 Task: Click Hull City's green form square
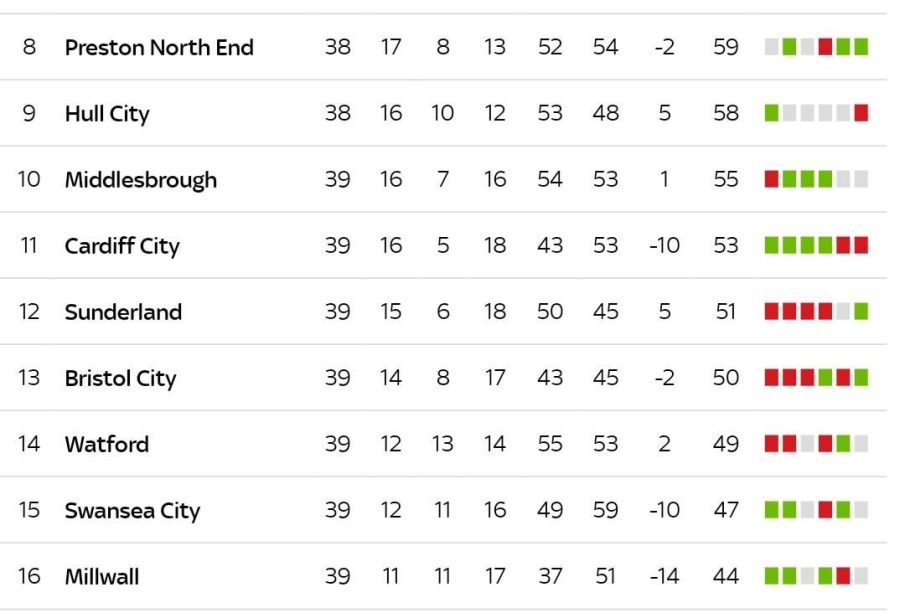771,113
